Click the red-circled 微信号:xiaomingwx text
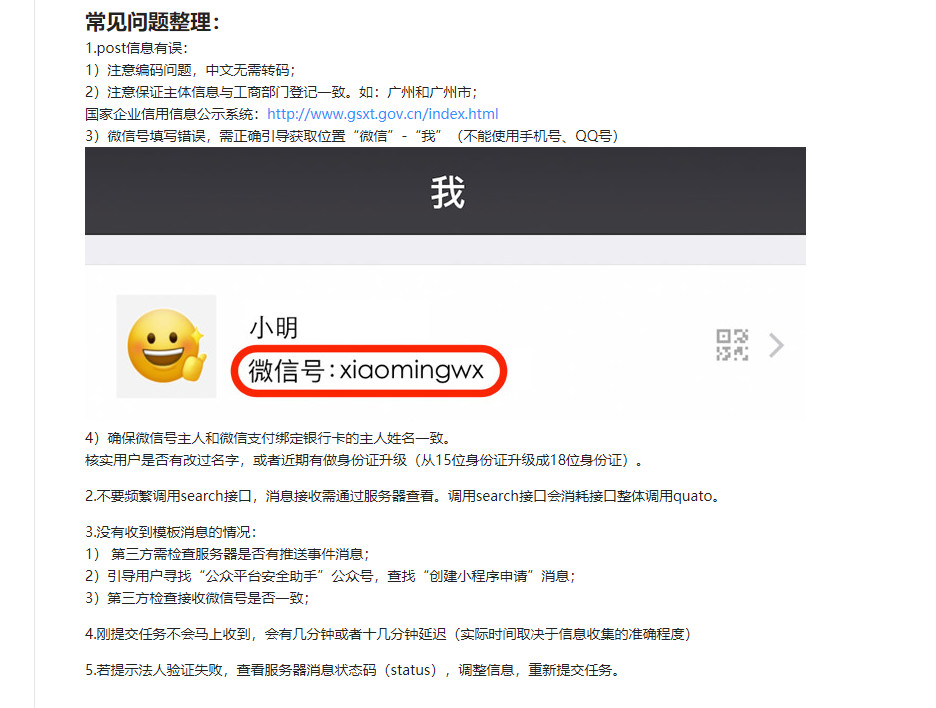Screen dimensions: 936x708 click(x=366, y=371)
